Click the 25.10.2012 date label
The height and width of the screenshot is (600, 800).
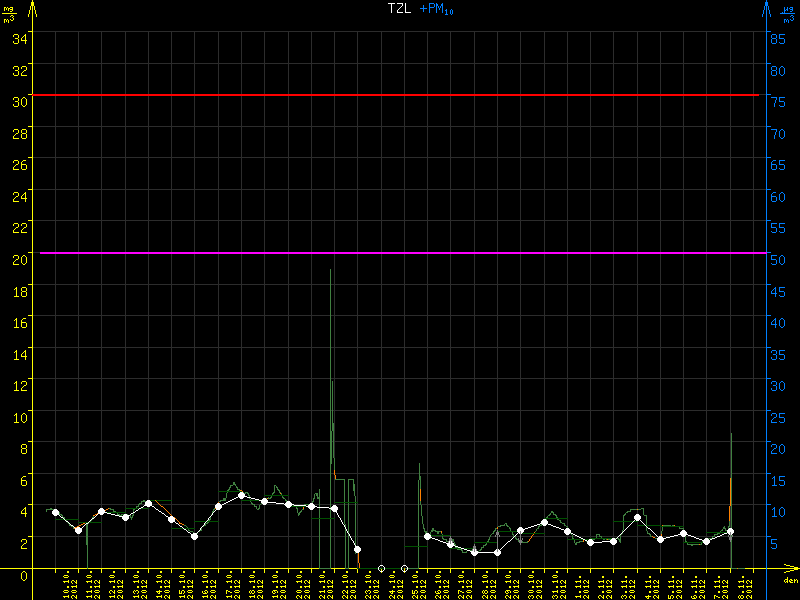[416, 584]
